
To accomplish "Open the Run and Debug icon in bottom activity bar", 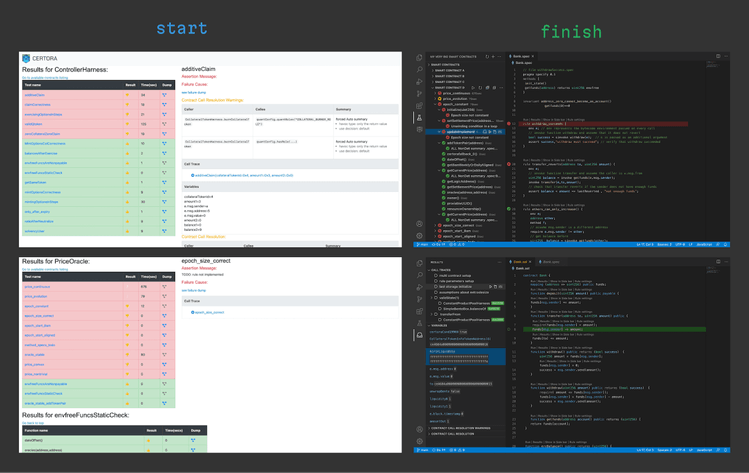I will 419,287.
